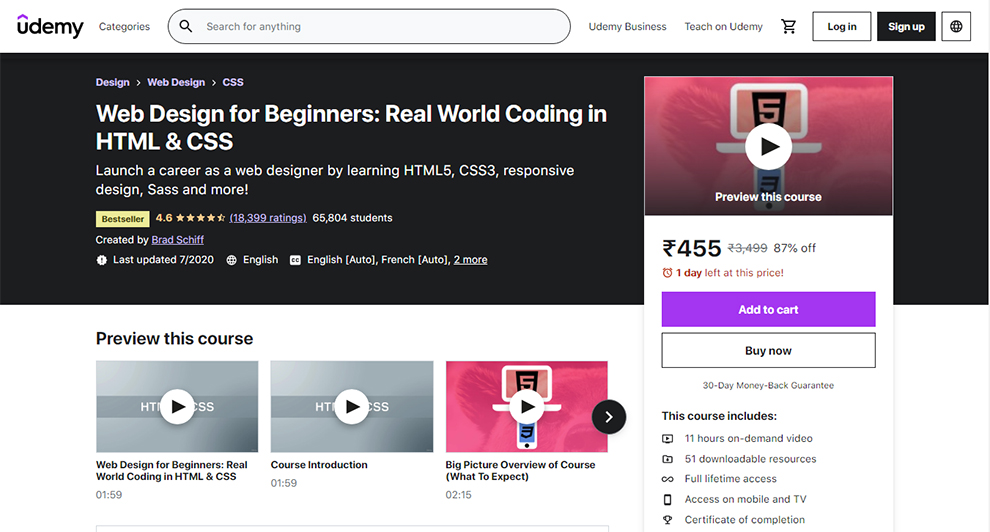Play the first preview video thumbnail
Image resolution: width=990 pixels, height=532 pixels.
[177, 406]
